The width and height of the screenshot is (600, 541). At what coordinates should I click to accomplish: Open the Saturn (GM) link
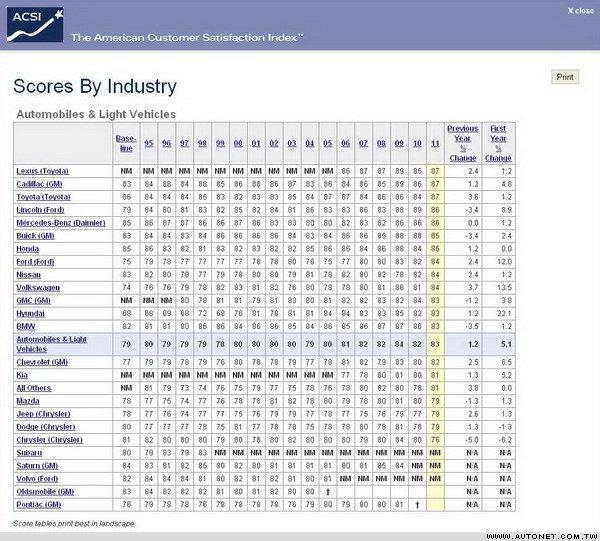click(37, 466)
